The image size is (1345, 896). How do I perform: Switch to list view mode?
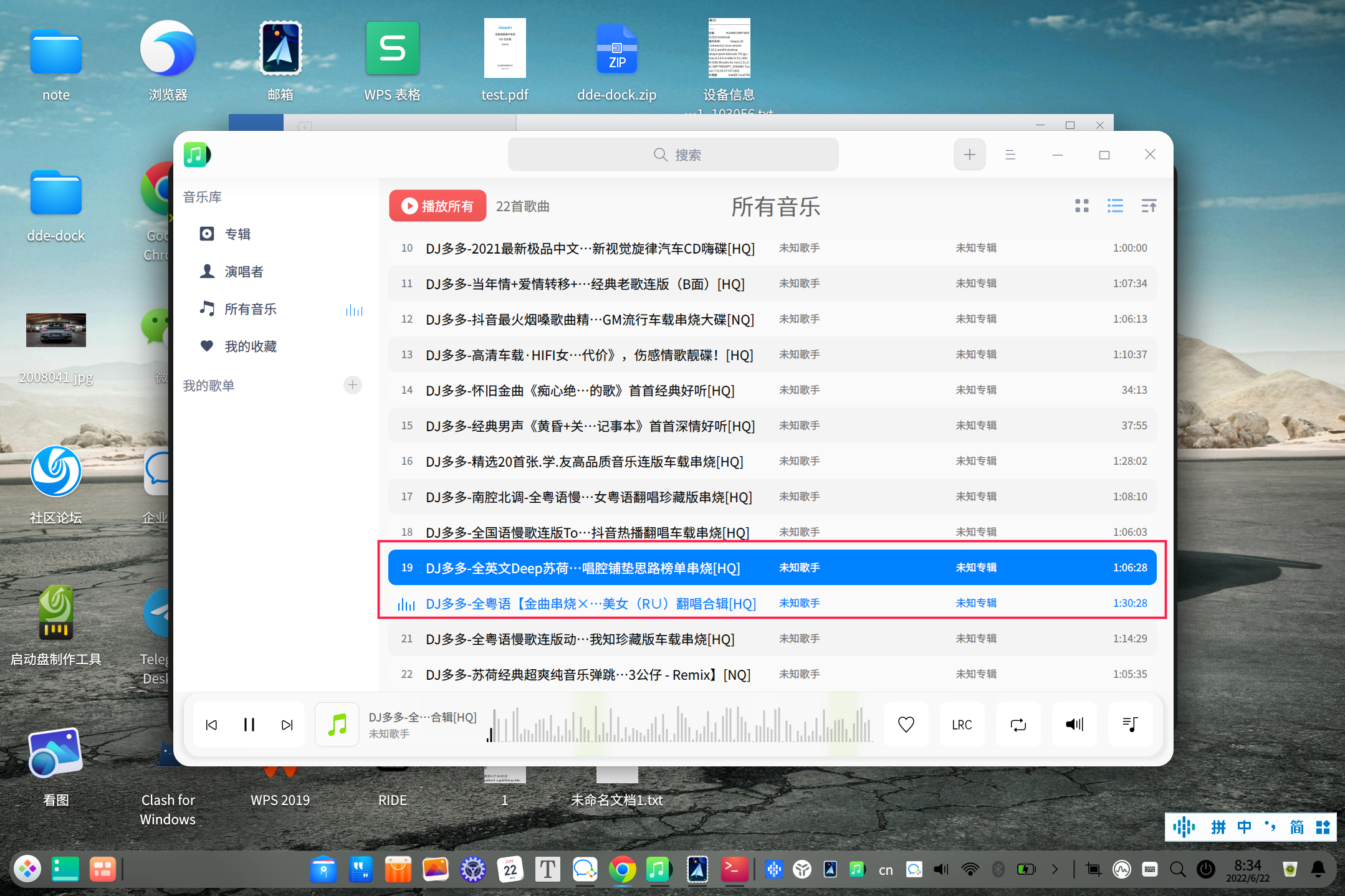(1115, 206)
